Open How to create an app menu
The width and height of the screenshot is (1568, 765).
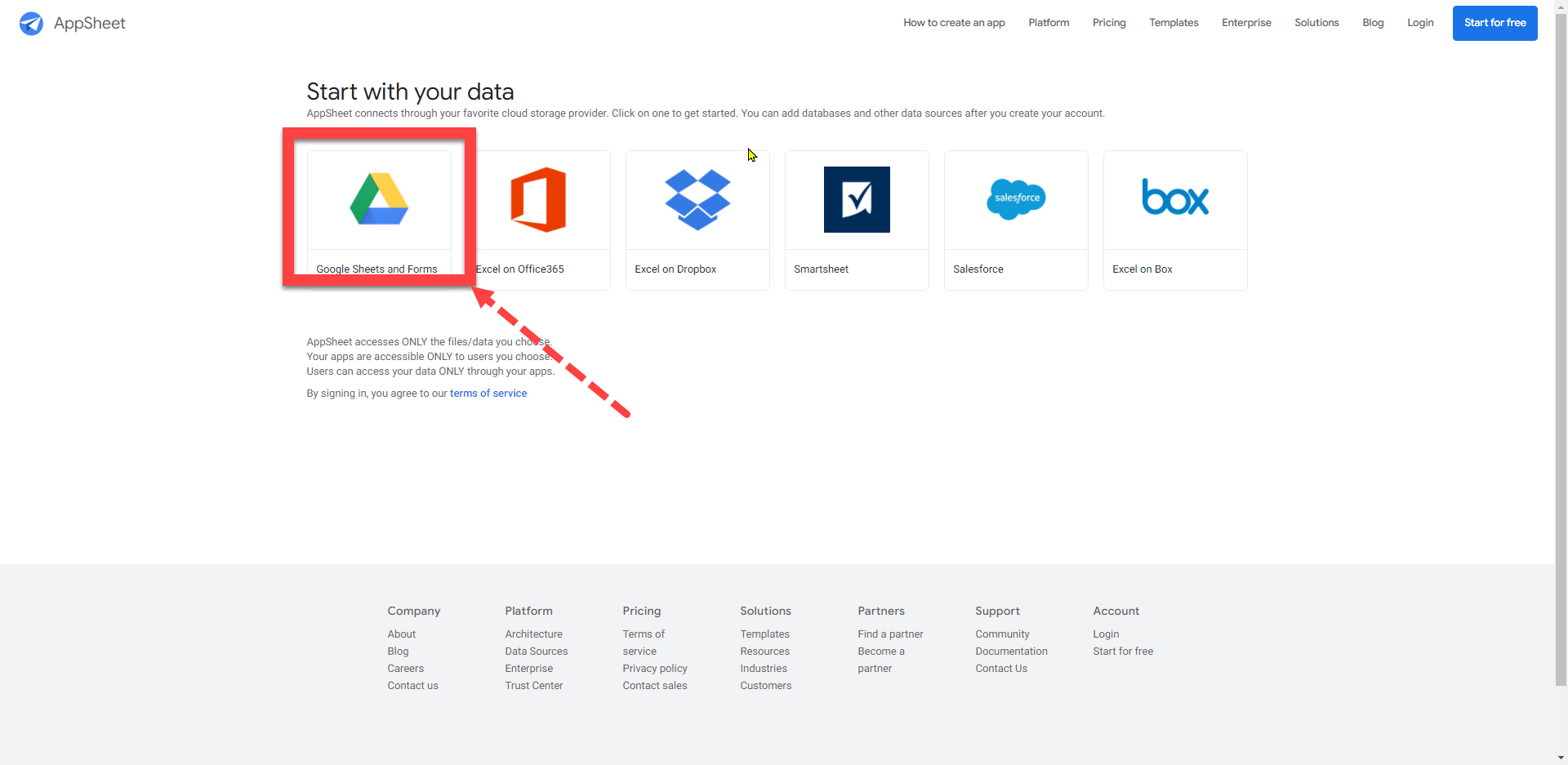point(954,23)
